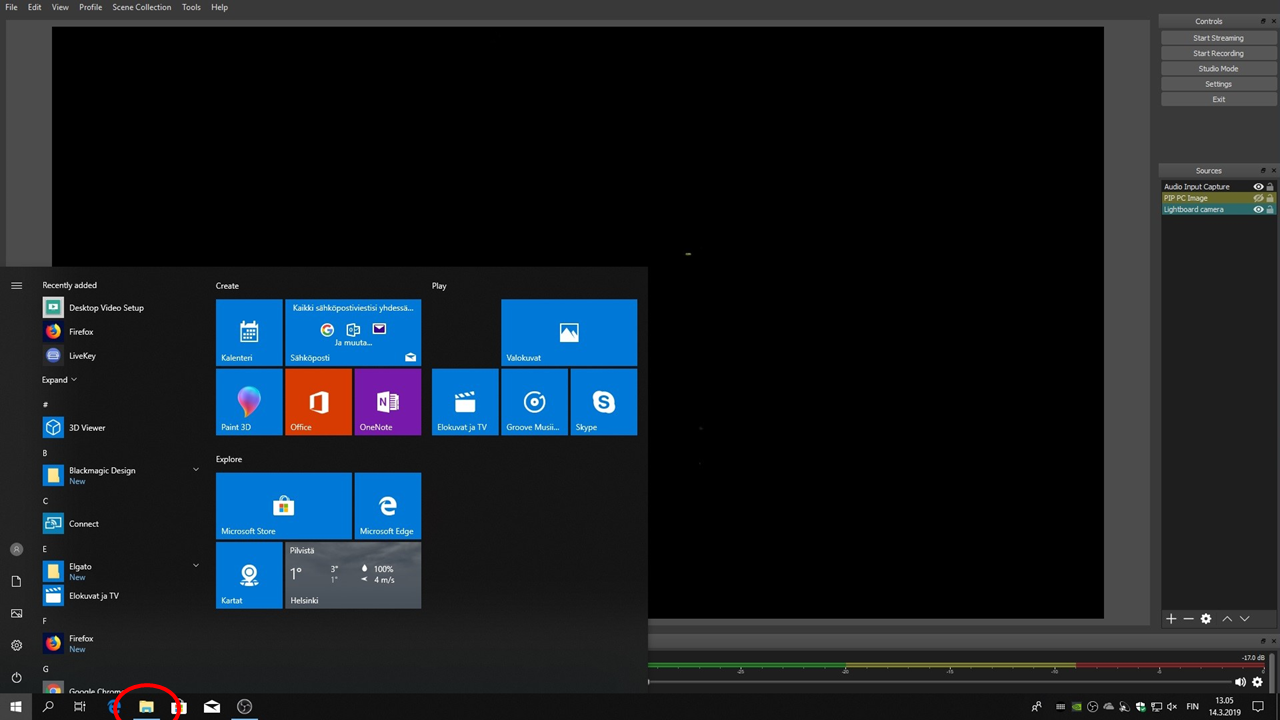Open user account icon in Start sidebar
1280x720 pixels.
click(16, 549)
